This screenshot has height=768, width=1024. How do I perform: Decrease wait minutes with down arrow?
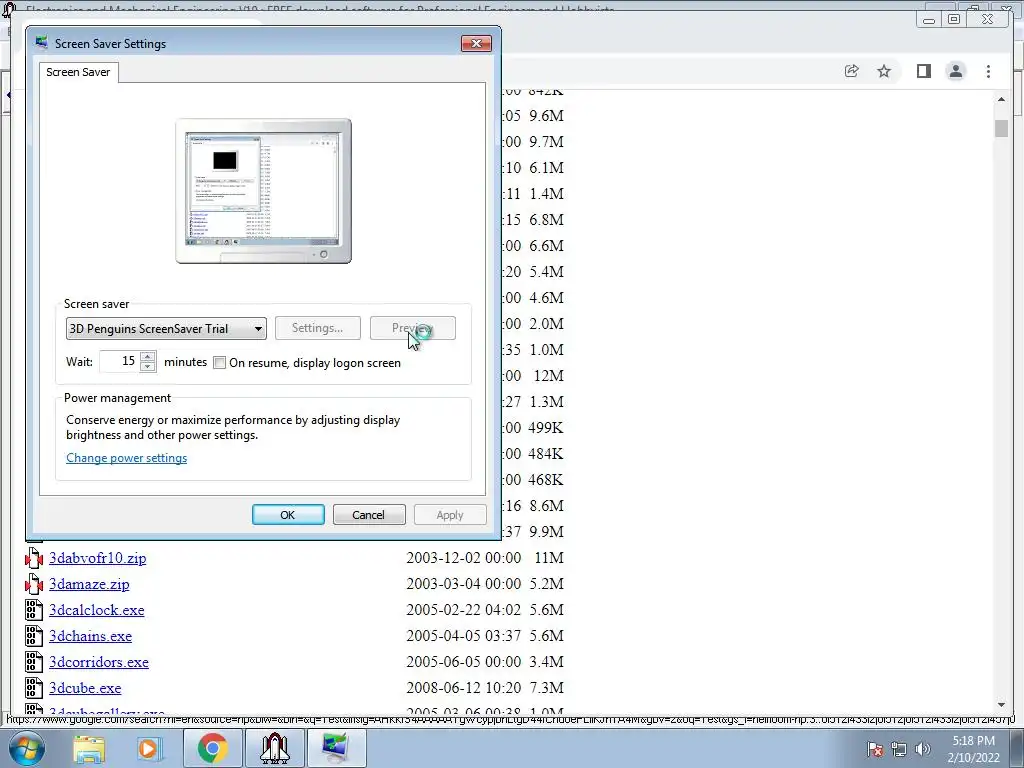click(148, 367)
